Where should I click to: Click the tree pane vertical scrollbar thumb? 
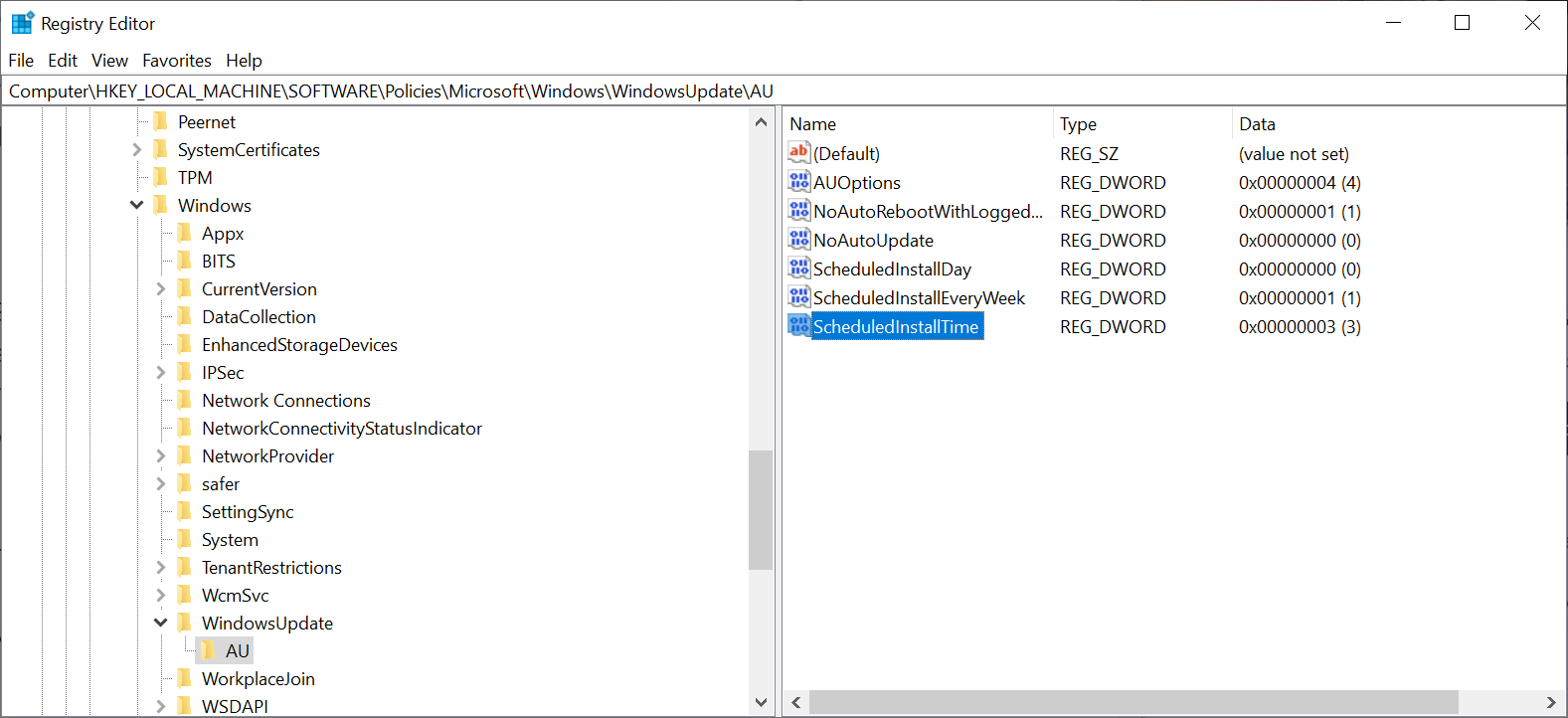point(761,510)
